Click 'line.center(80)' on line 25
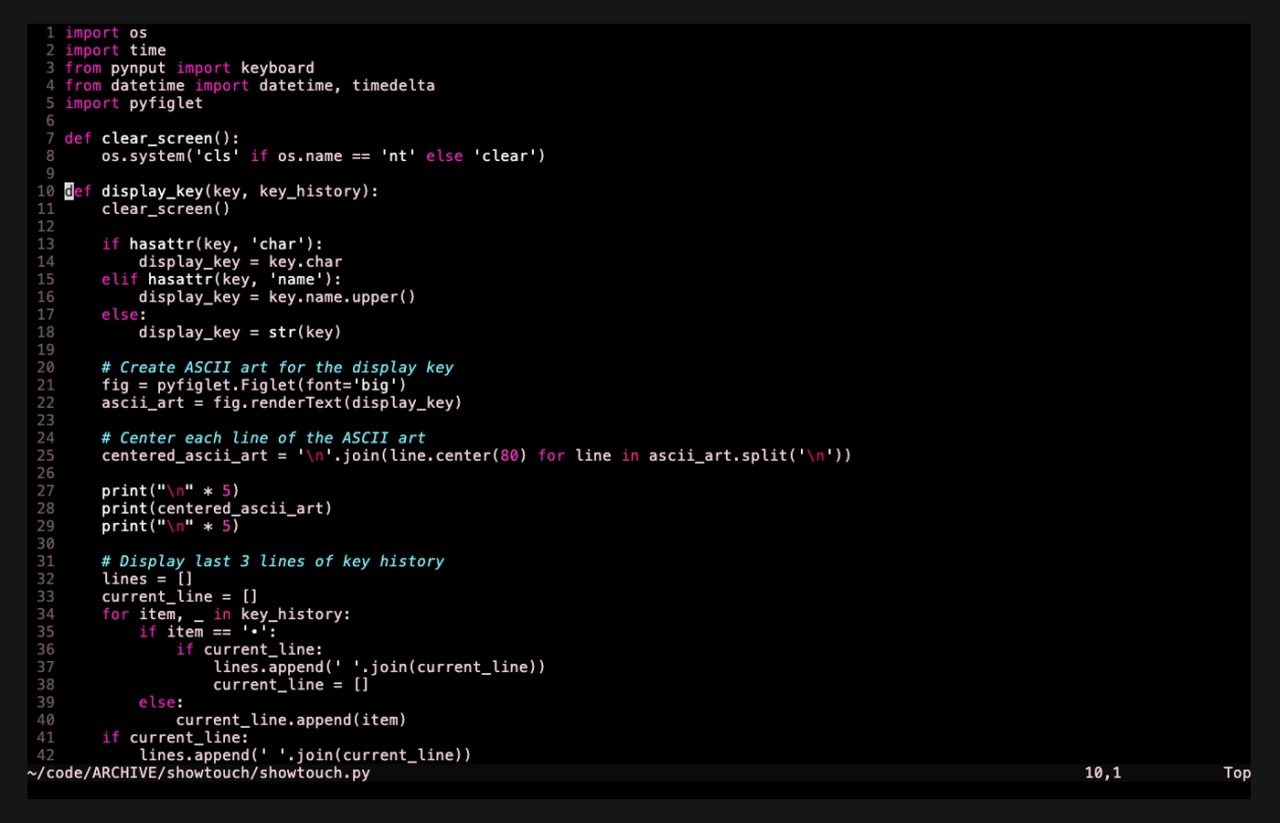This screenshot has height=823, width=1280. [x=458, y=456]
